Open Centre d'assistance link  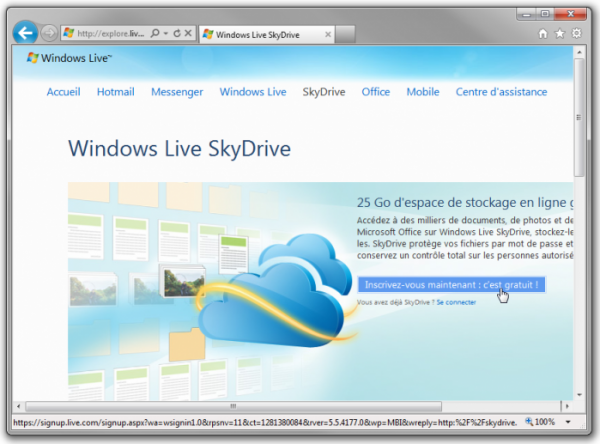pyautogui.click(x=501, y=92)
